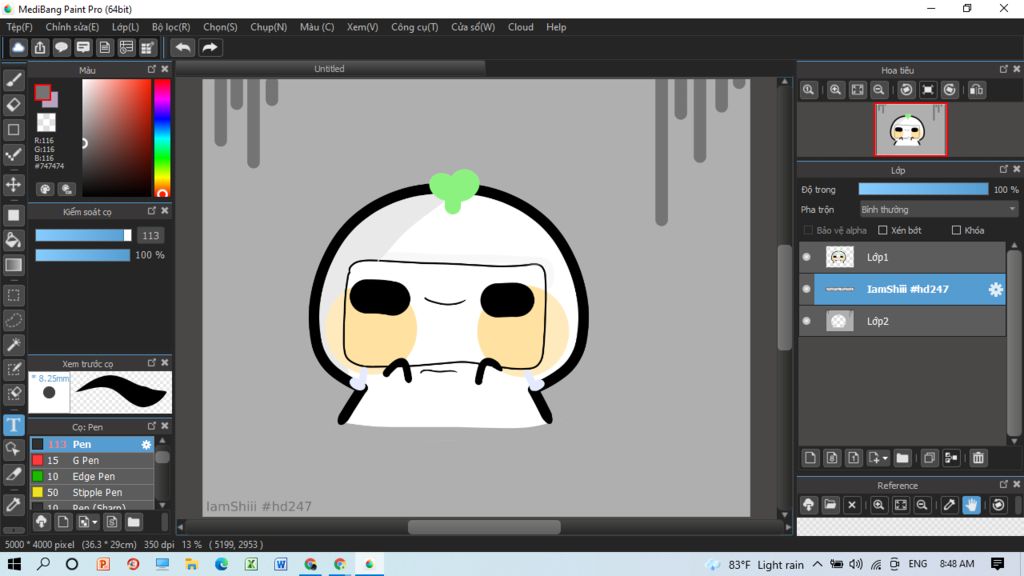The width and height of the screenshot is (1024, 576).
Task: Enable hand tool in Reference panel
Action: coord(972,505)
